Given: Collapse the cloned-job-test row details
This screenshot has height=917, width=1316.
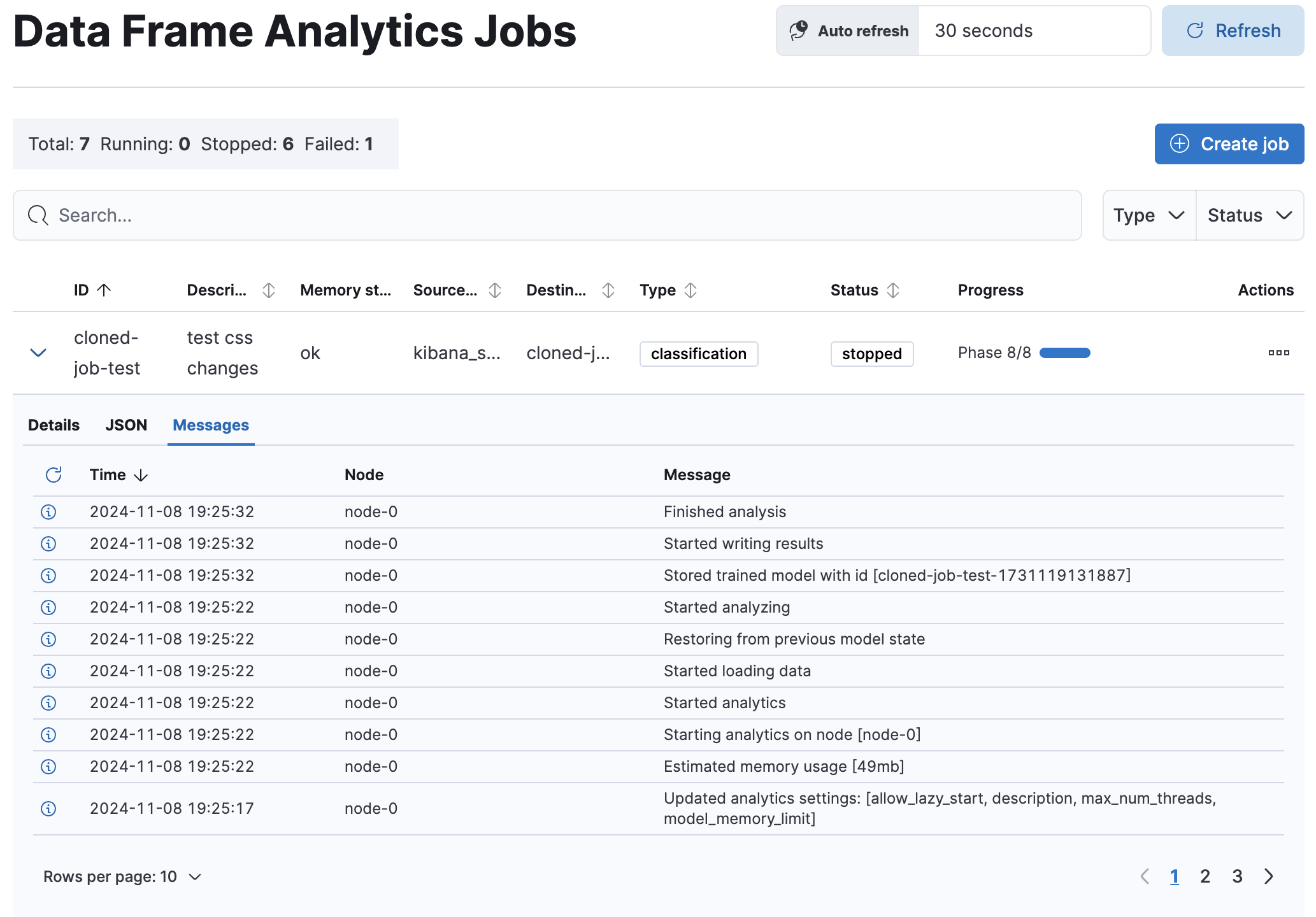Looking at the screenshot, I should tap(38, 353).
